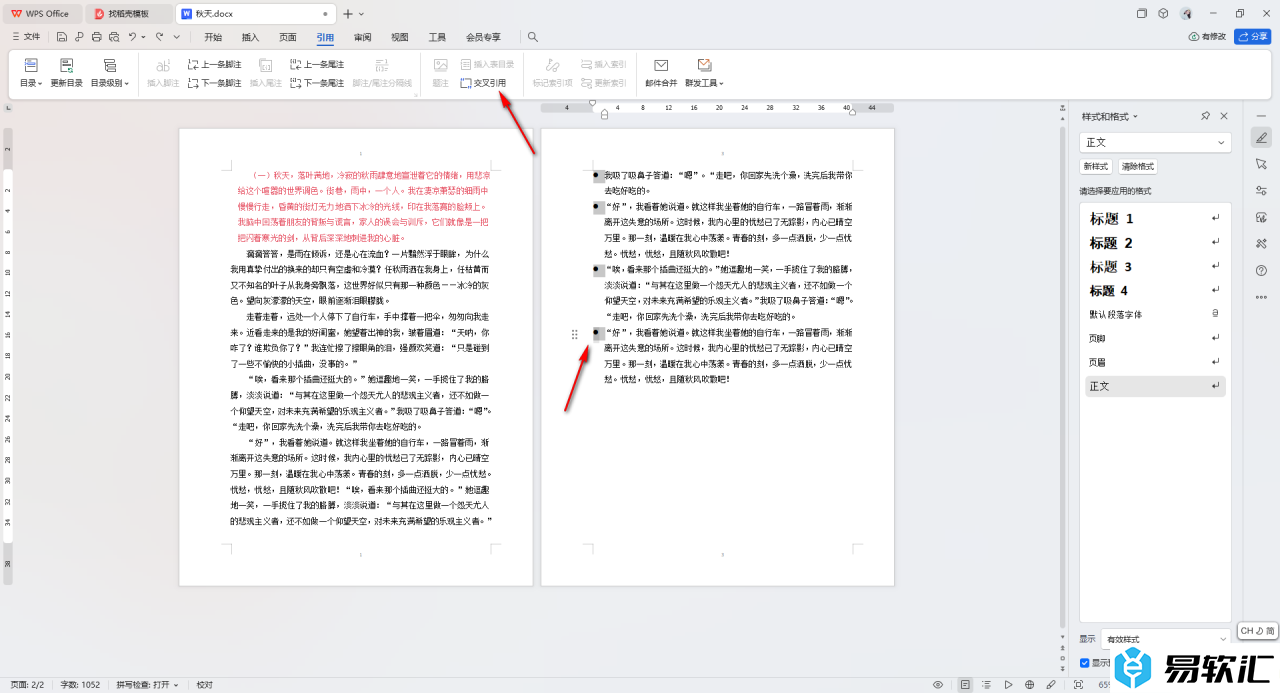Click the print preview icon
Image resolution: width=1280 pixels, height=693 pixels.
click(x=113, y=37)
